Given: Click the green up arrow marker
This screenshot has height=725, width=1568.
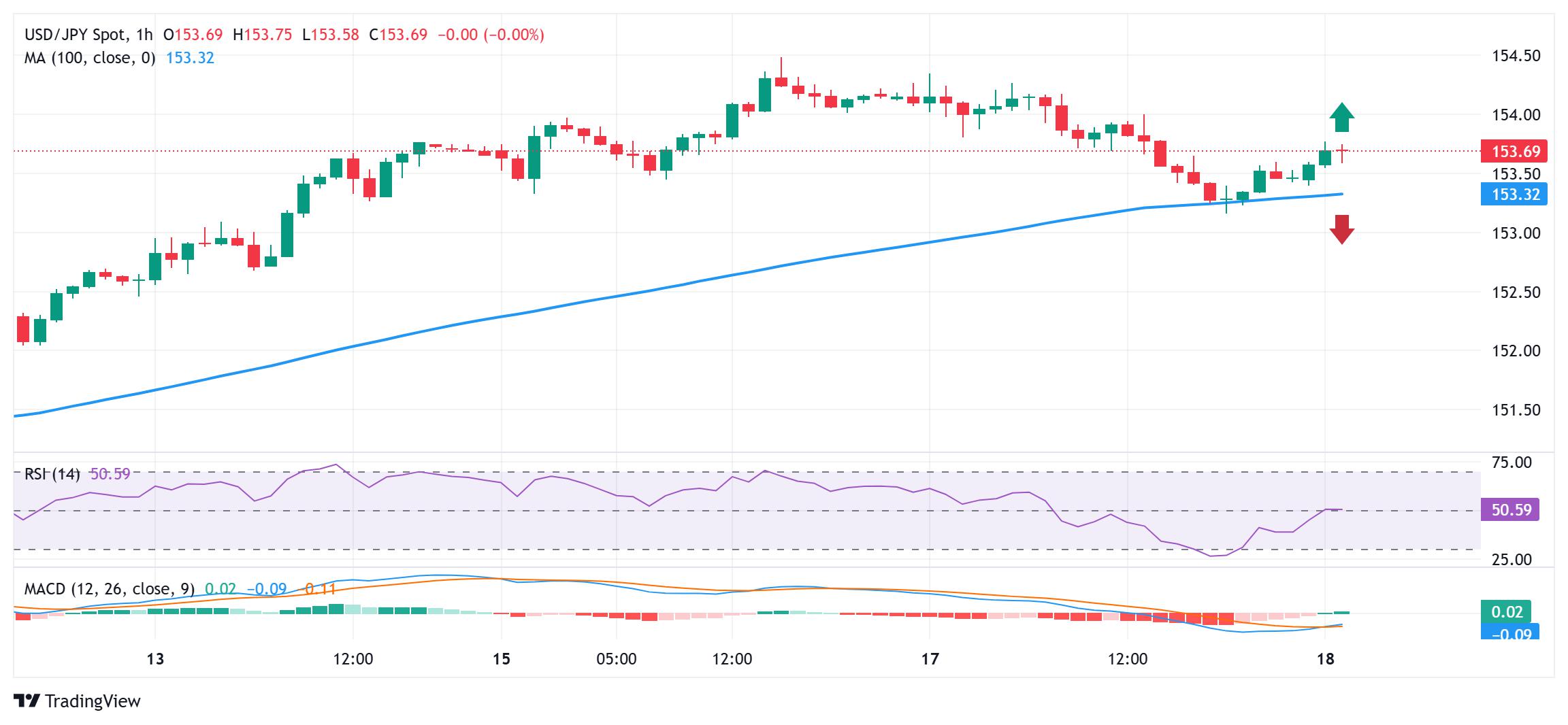Looking at the screenshot, I should [1341, 117].
